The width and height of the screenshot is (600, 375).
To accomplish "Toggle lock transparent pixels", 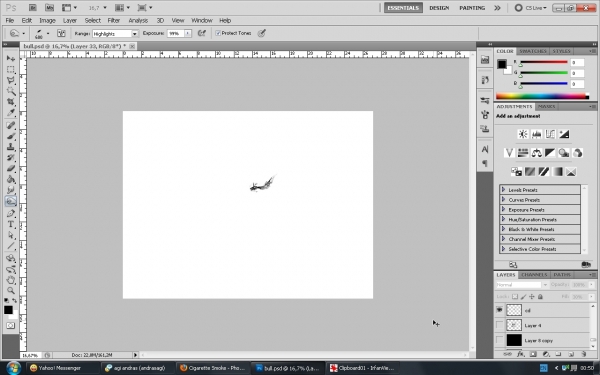I will pyautogui.click(x=515, y=297).
